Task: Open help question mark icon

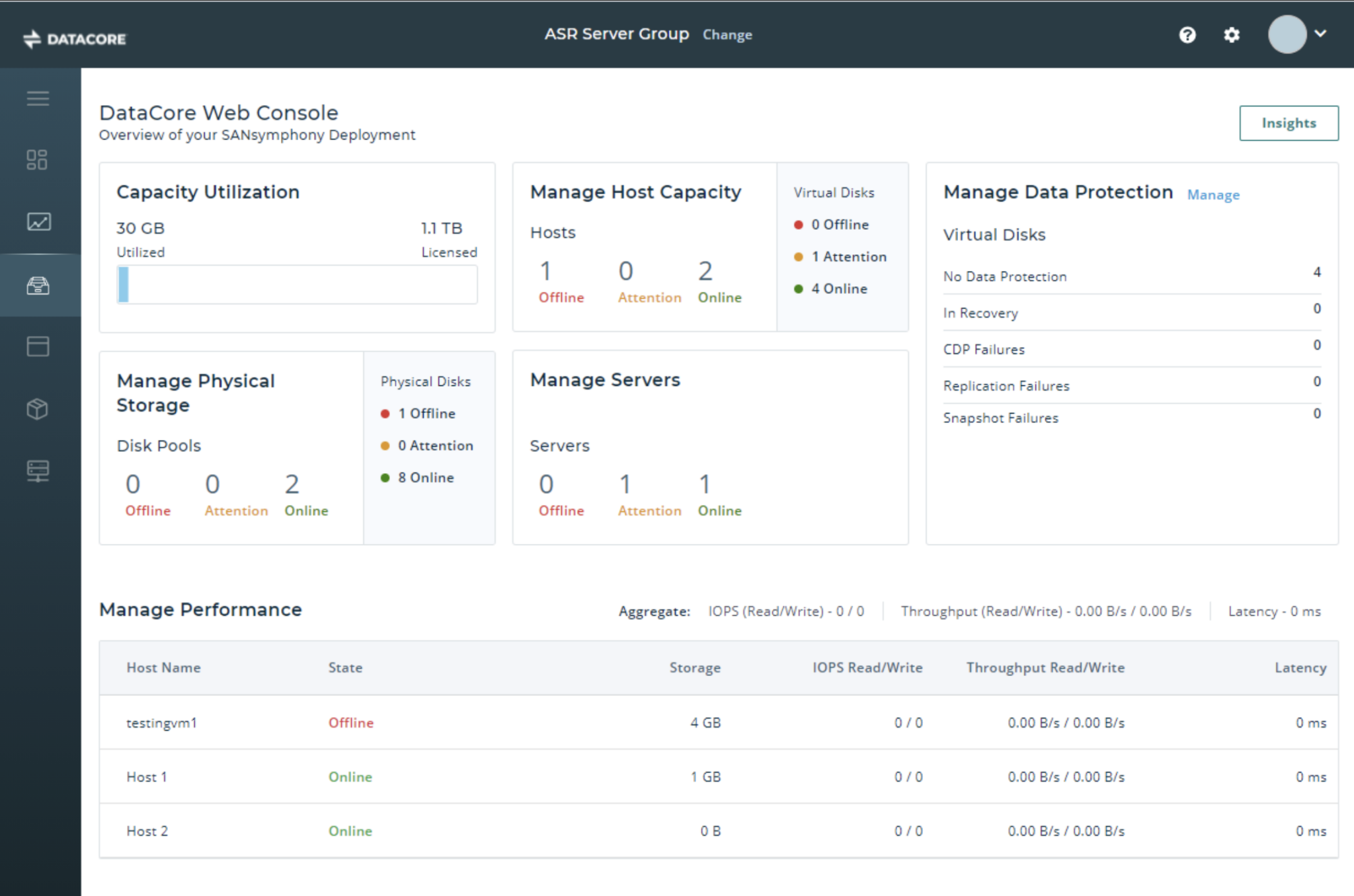Action: pyautogui.click(x=1187, y=34)
